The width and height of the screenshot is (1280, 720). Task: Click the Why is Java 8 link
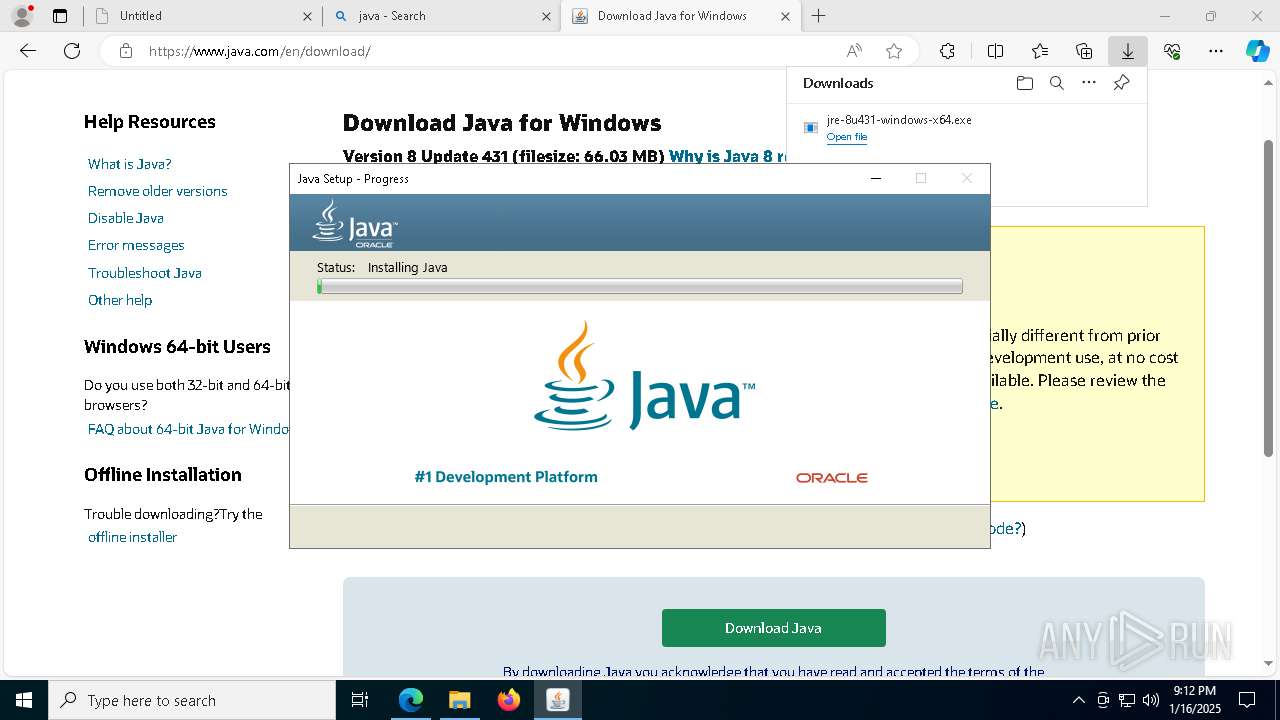728,156
